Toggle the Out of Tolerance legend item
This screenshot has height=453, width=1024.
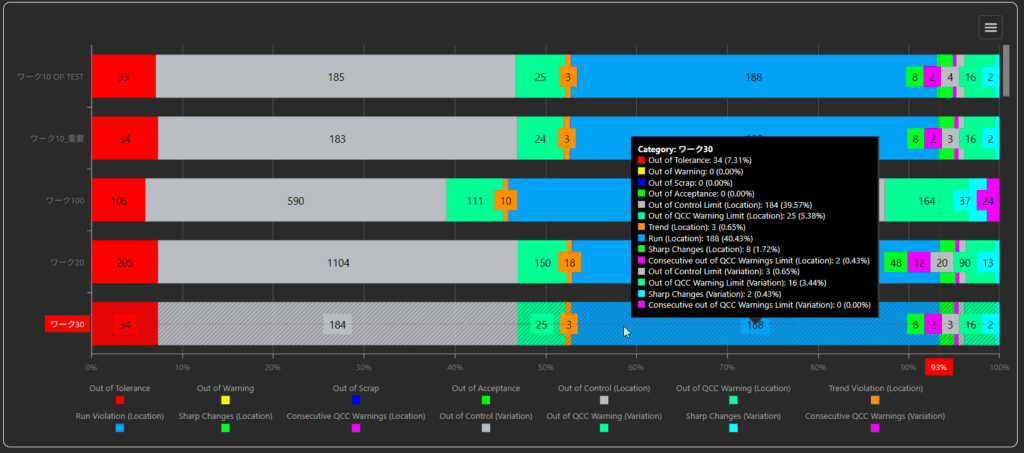pyautogui.click(x=120, y=400)
